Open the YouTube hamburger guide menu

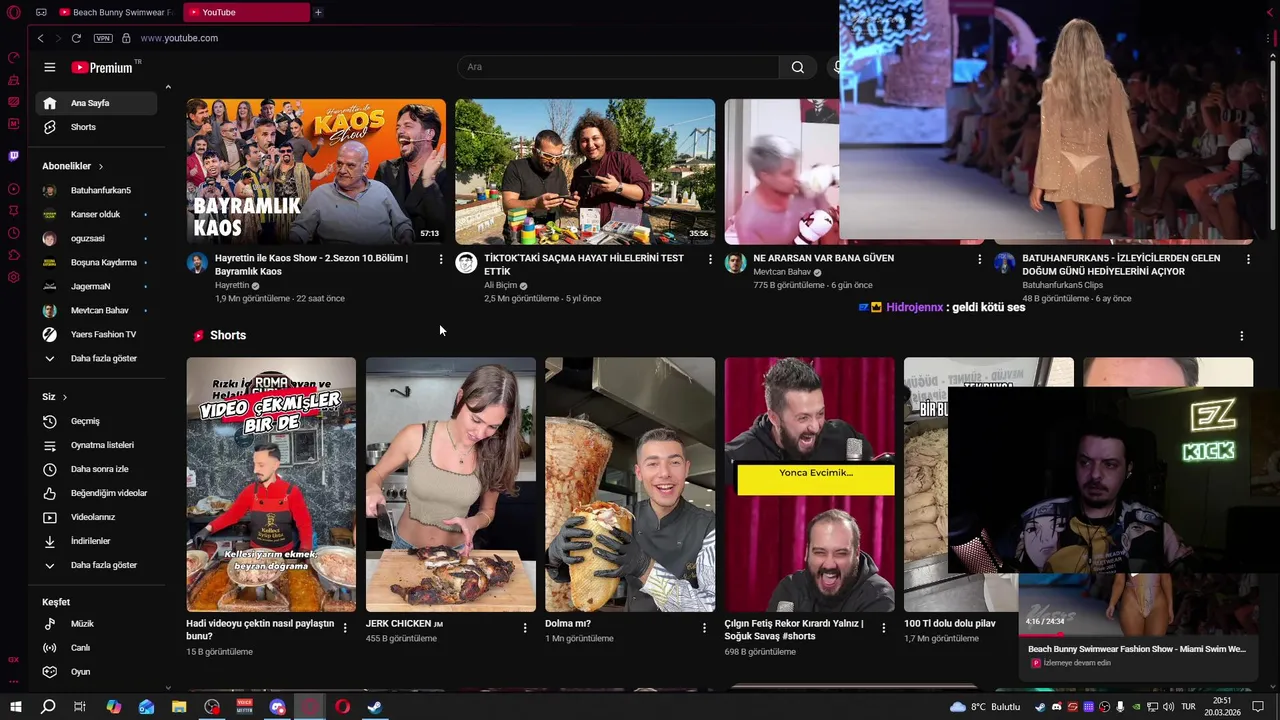pyautogui.click(x=50, y=67)
